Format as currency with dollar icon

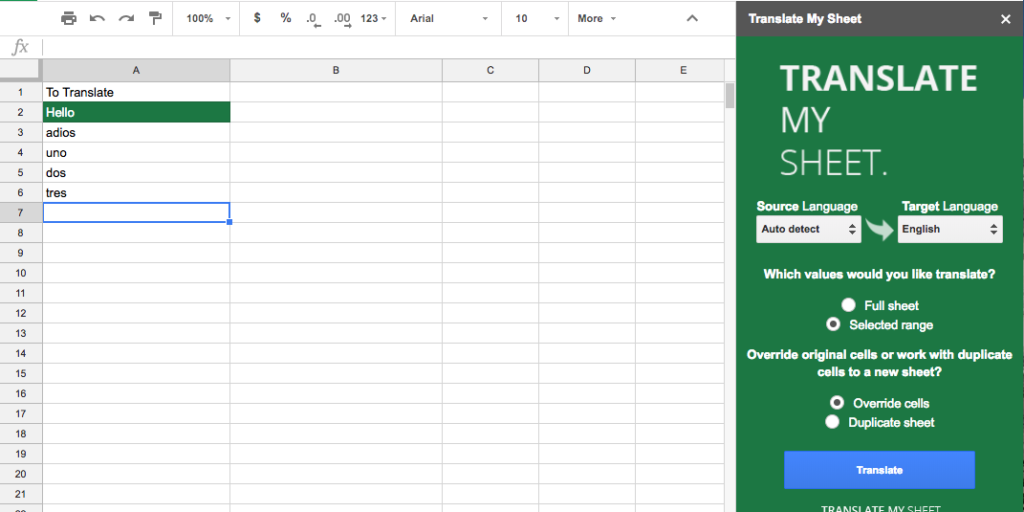pyautogui.click(x=257, y=18)
